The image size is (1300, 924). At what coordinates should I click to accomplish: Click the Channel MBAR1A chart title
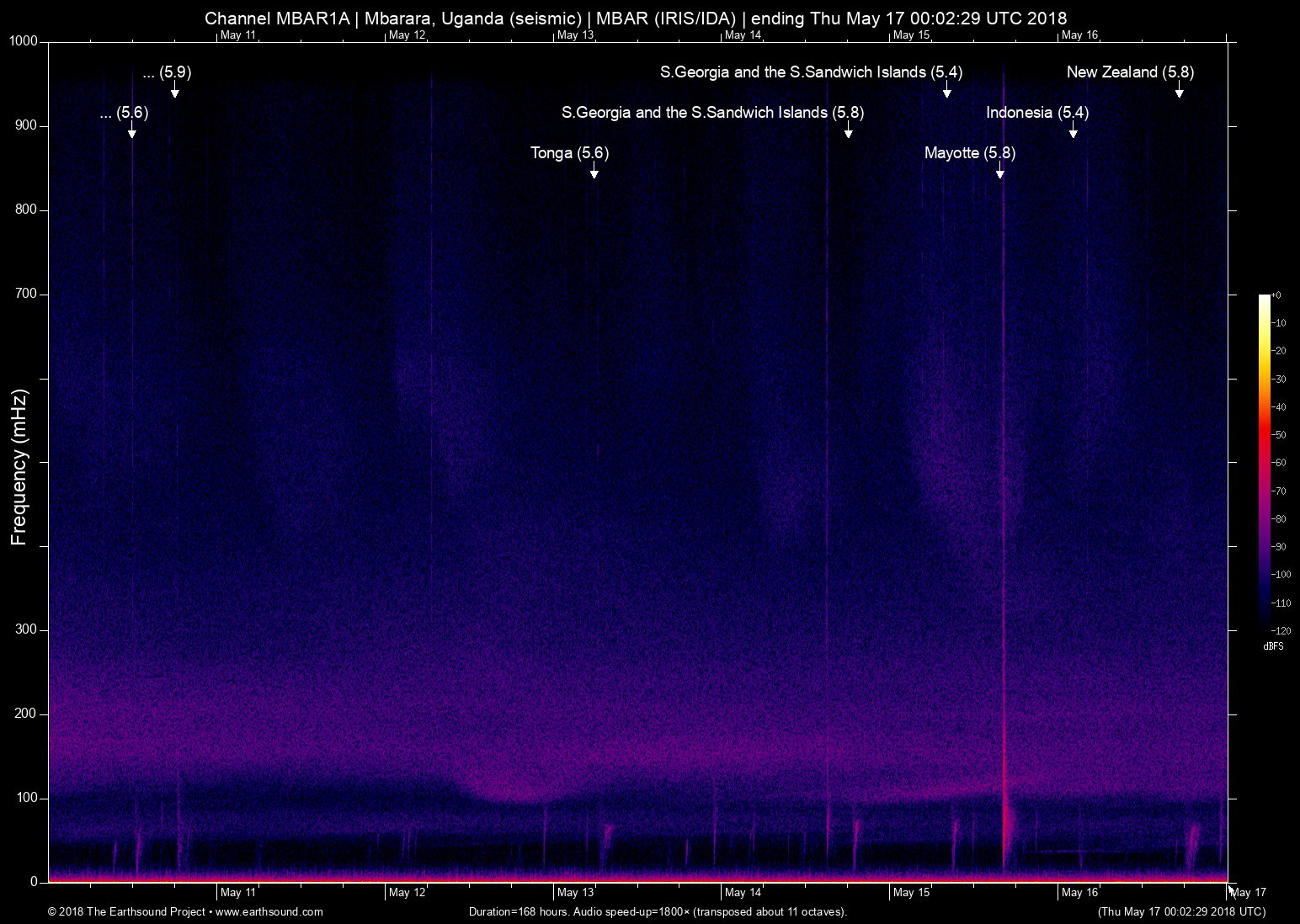pos(636,18)
